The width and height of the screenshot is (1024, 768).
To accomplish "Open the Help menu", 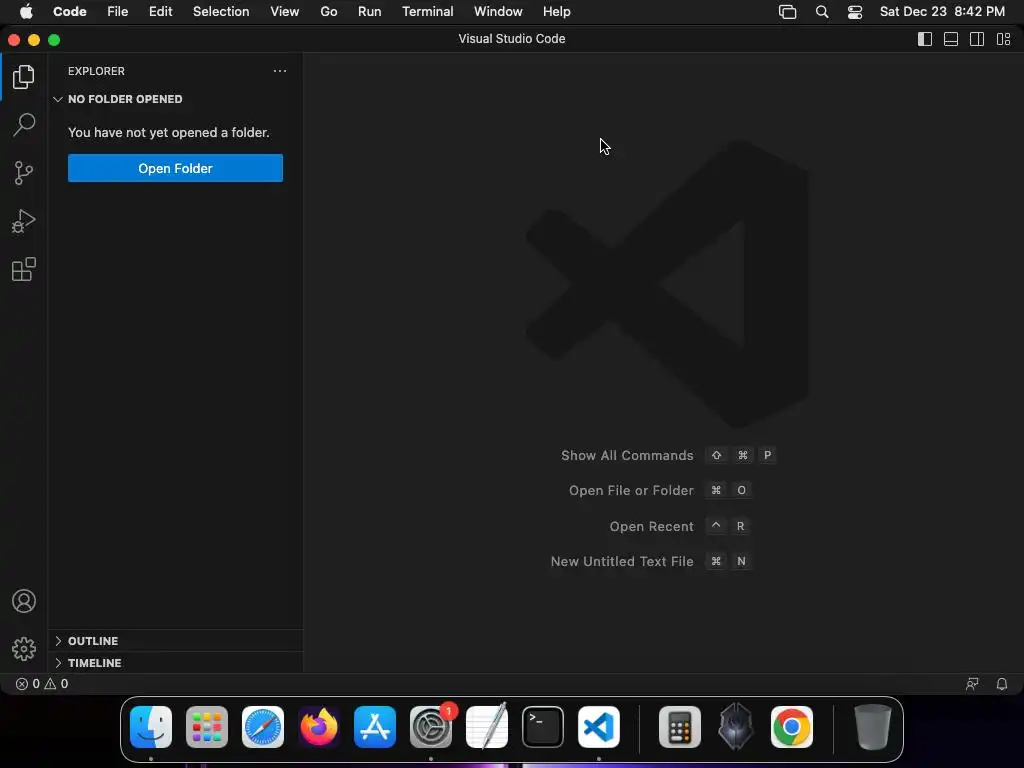I will click(556, 12).
